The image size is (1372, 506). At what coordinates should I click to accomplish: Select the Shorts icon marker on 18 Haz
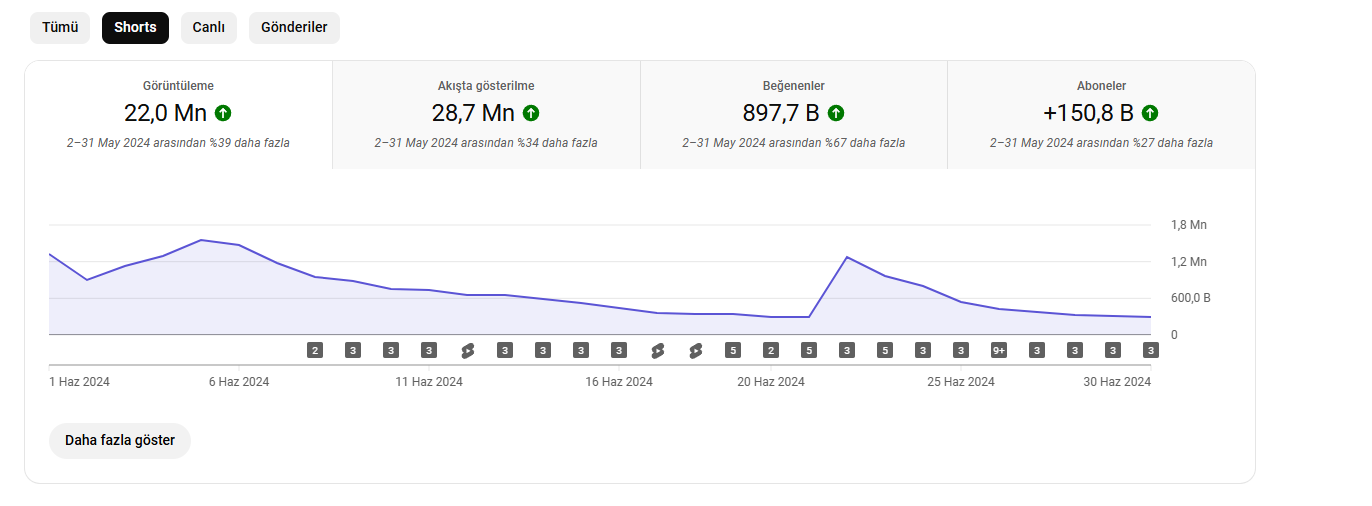coord(695,350)
